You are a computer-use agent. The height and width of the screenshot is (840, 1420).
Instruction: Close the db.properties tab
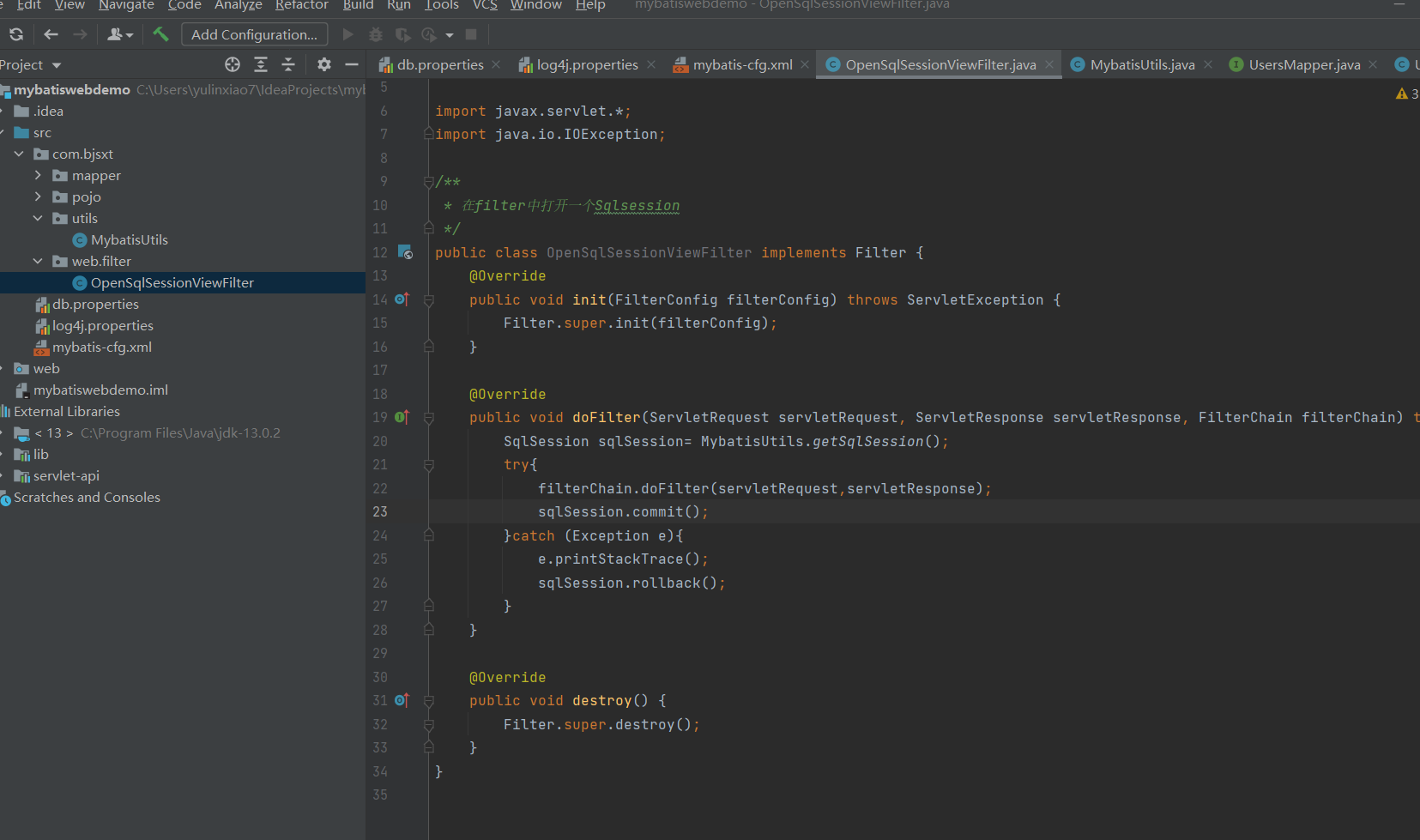496,64
